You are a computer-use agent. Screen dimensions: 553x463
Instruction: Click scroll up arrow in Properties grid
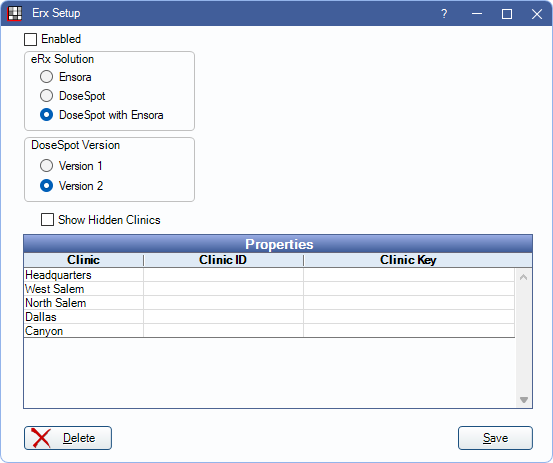523,277
